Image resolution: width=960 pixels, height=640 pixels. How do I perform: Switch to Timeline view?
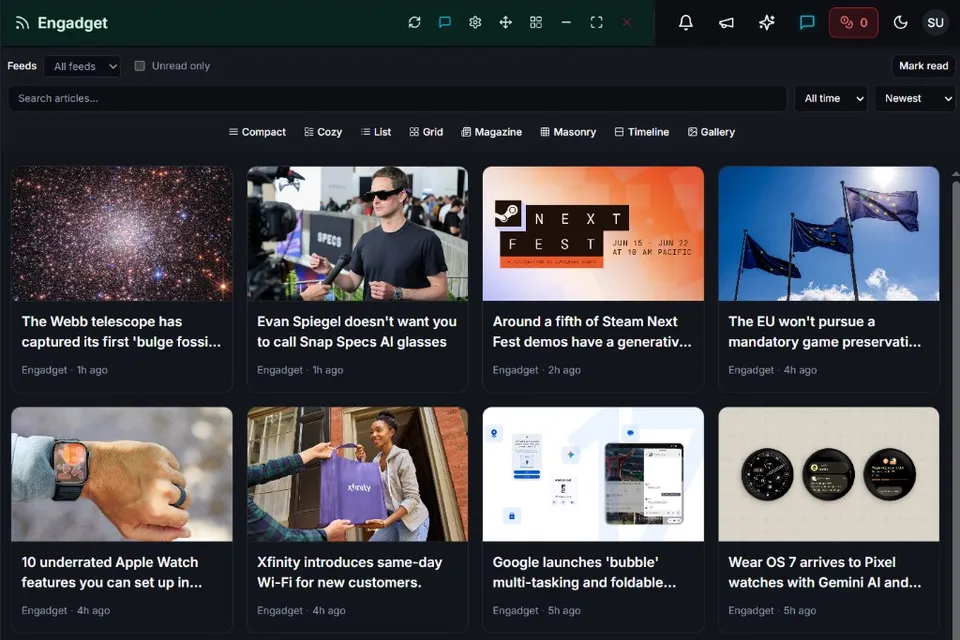pos(642,132)
